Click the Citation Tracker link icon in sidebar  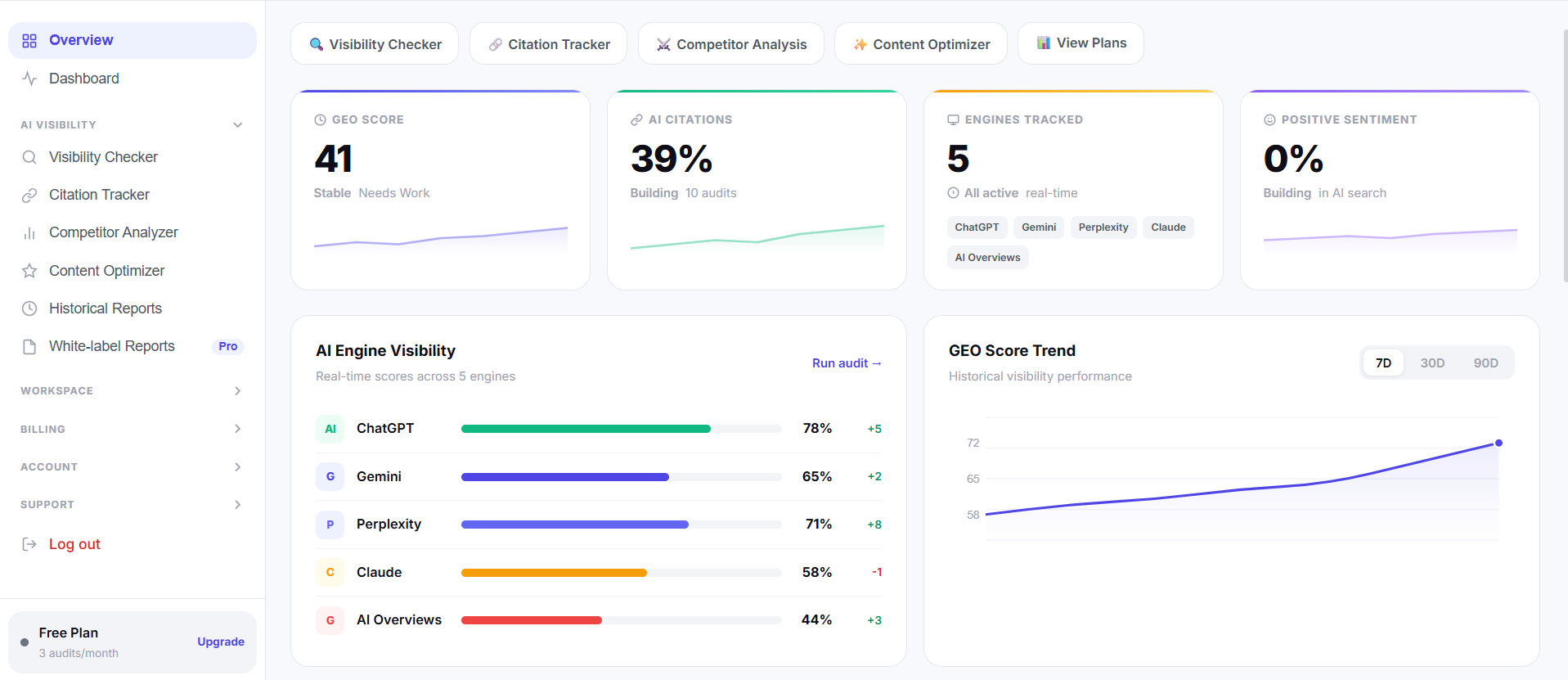point(29,195)
